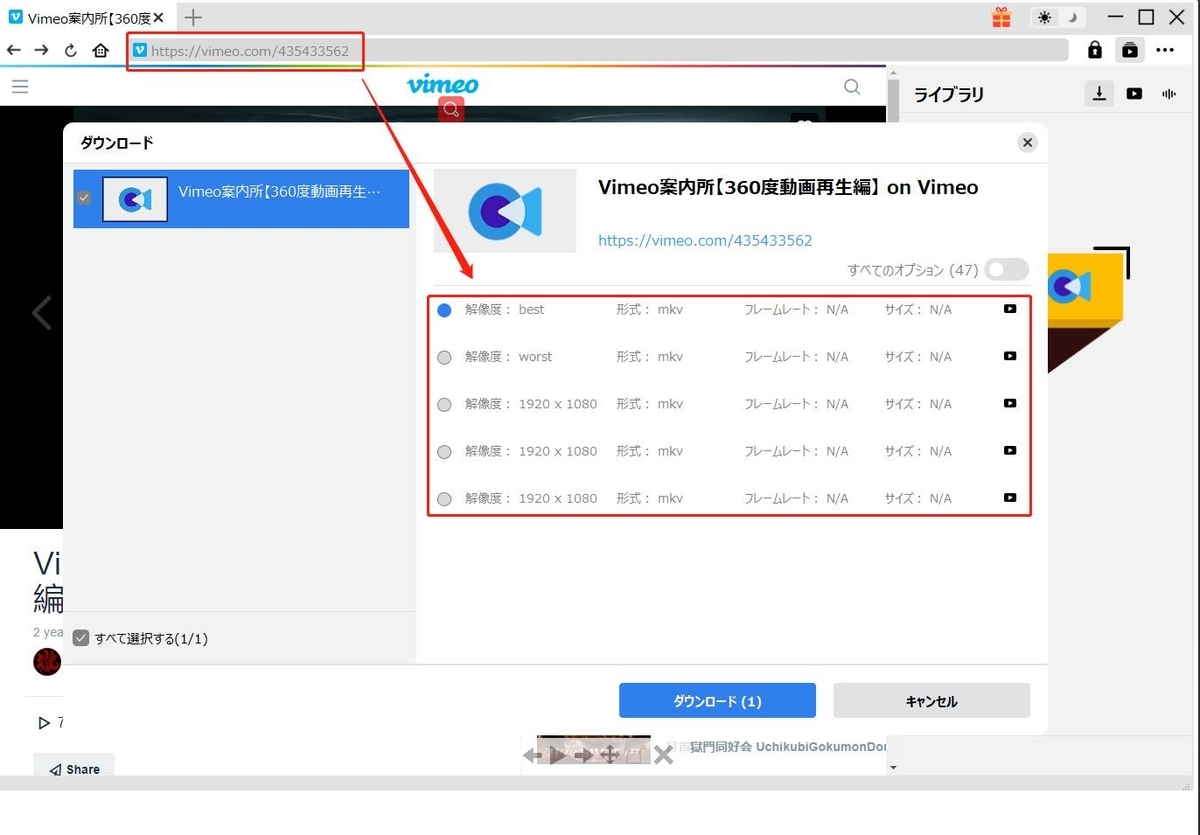Click previous video chevron on player
Image resolution: width=1200 pixels, height=835 pixels.
(40, 313)
